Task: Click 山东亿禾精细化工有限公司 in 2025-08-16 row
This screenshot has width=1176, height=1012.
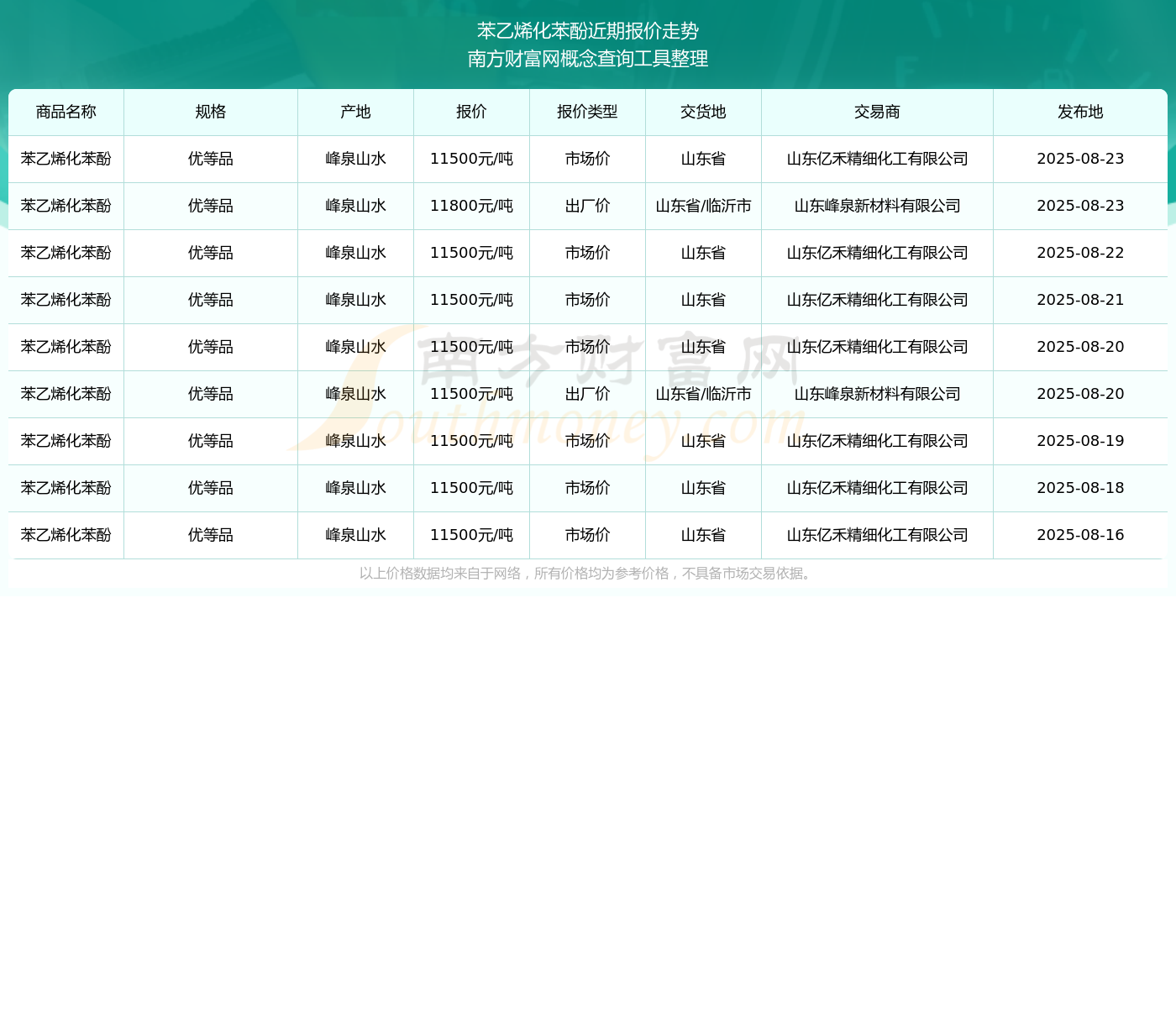Action: [877, 535]
